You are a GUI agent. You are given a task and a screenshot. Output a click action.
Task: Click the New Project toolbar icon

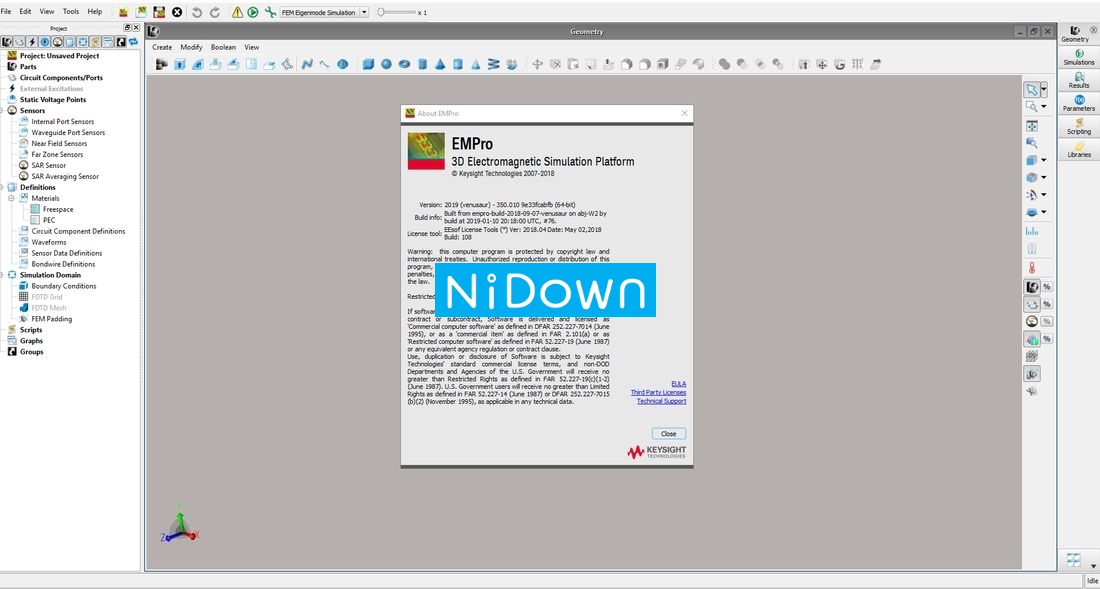(122, 11)
